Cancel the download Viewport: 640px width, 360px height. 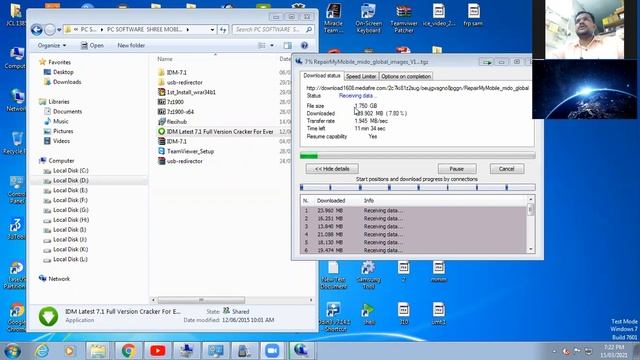click(x=507, y=169)
